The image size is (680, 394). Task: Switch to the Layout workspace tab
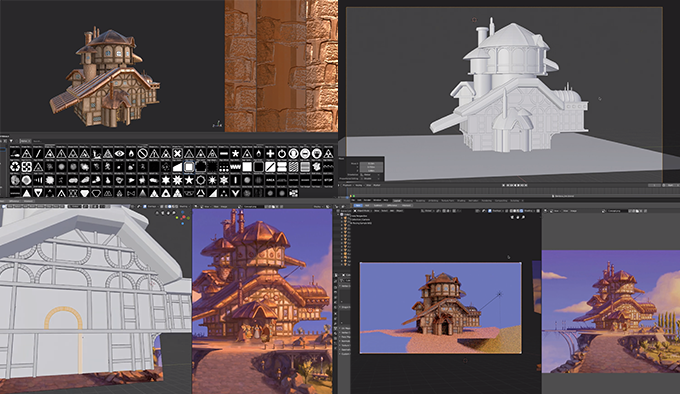pos(397,200)
